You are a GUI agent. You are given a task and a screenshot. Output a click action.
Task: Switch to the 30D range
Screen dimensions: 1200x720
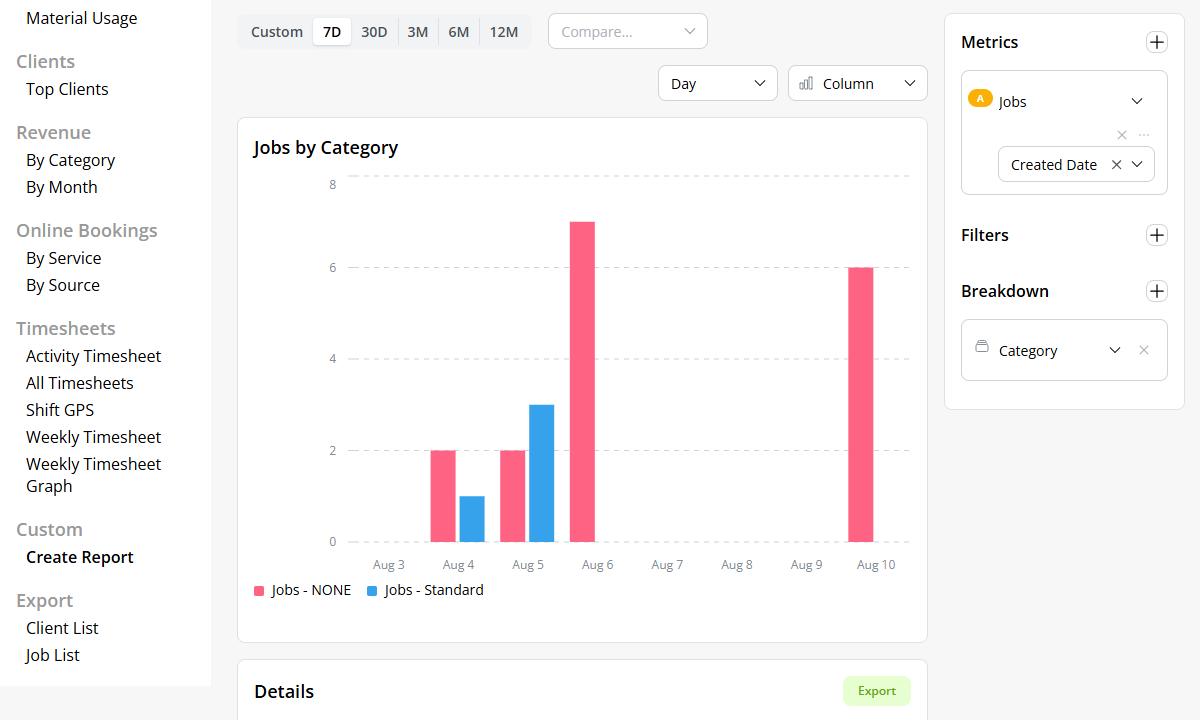click(374, 32)
